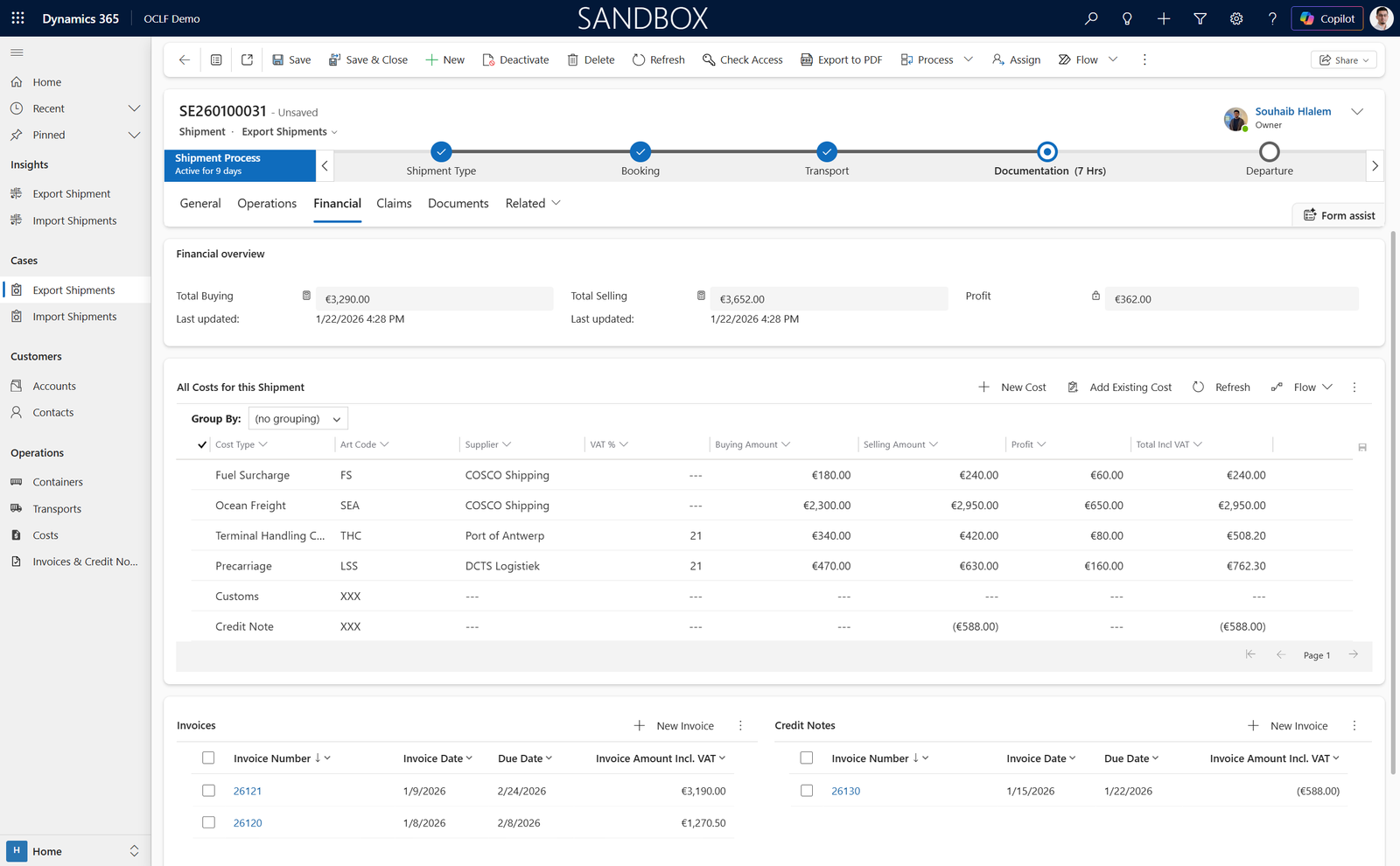The image size is (1400, 866).
Task: Create a New Cost for the shipment
Action: click(x=1012, y=386)
